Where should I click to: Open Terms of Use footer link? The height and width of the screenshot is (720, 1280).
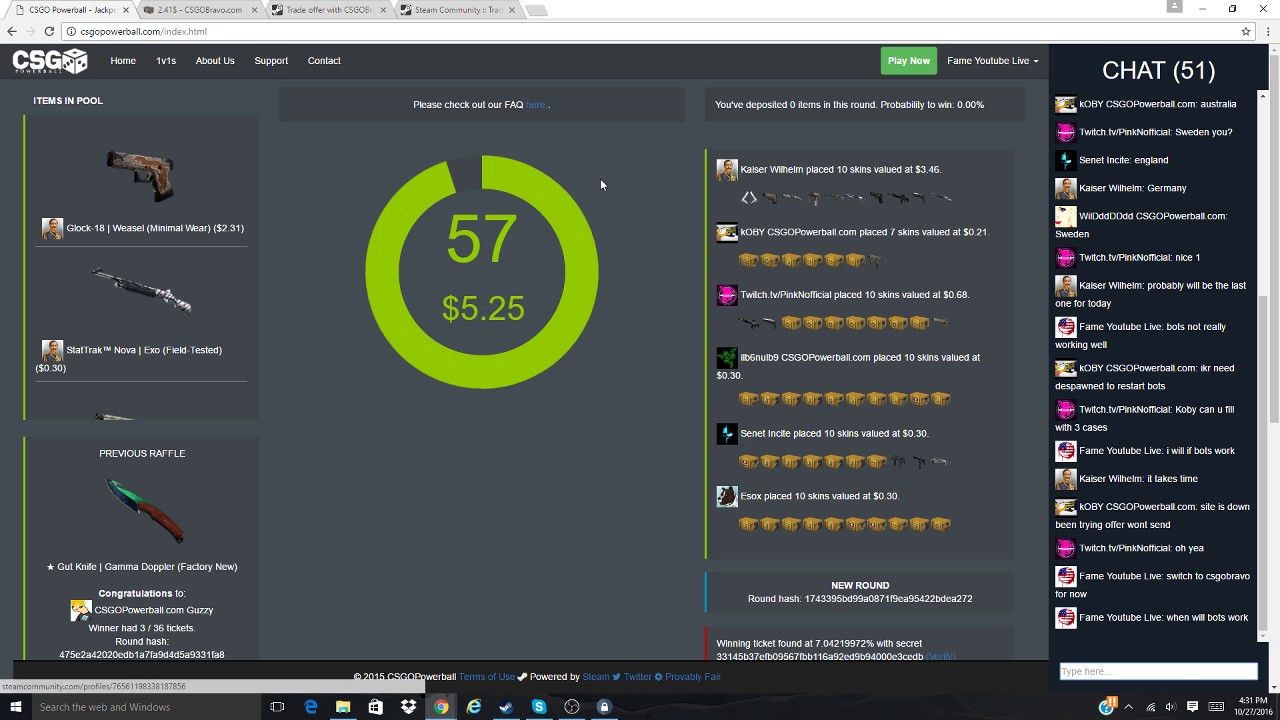click(486, 677)
